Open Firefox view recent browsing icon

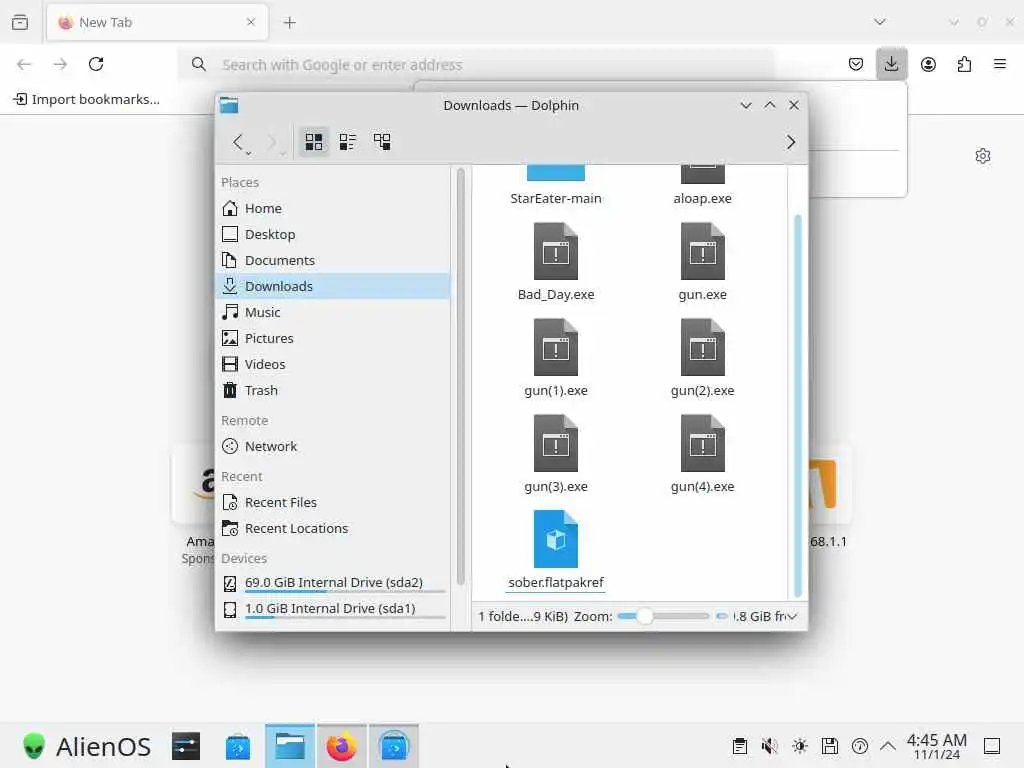coord(20,22)
